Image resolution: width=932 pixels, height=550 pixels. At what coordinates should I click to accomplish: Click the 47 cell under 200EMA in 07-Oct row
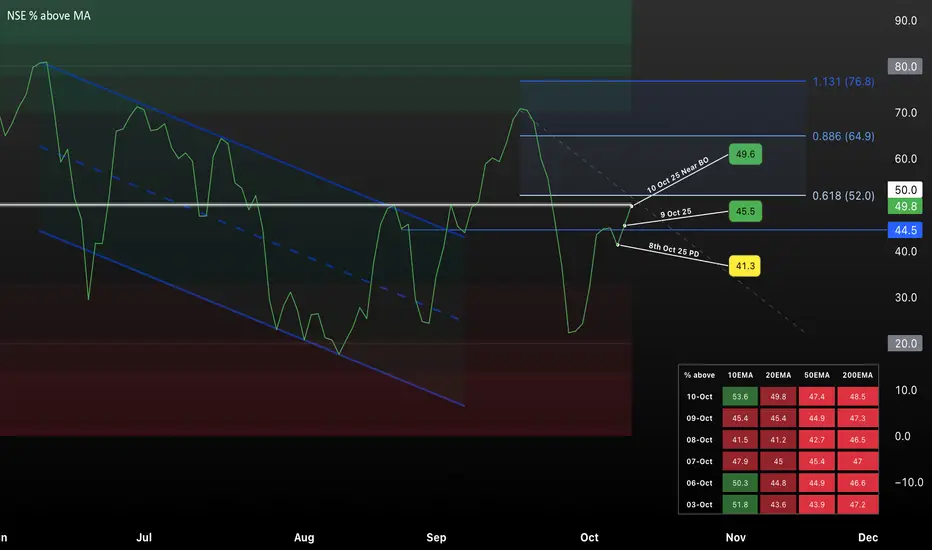857,461
